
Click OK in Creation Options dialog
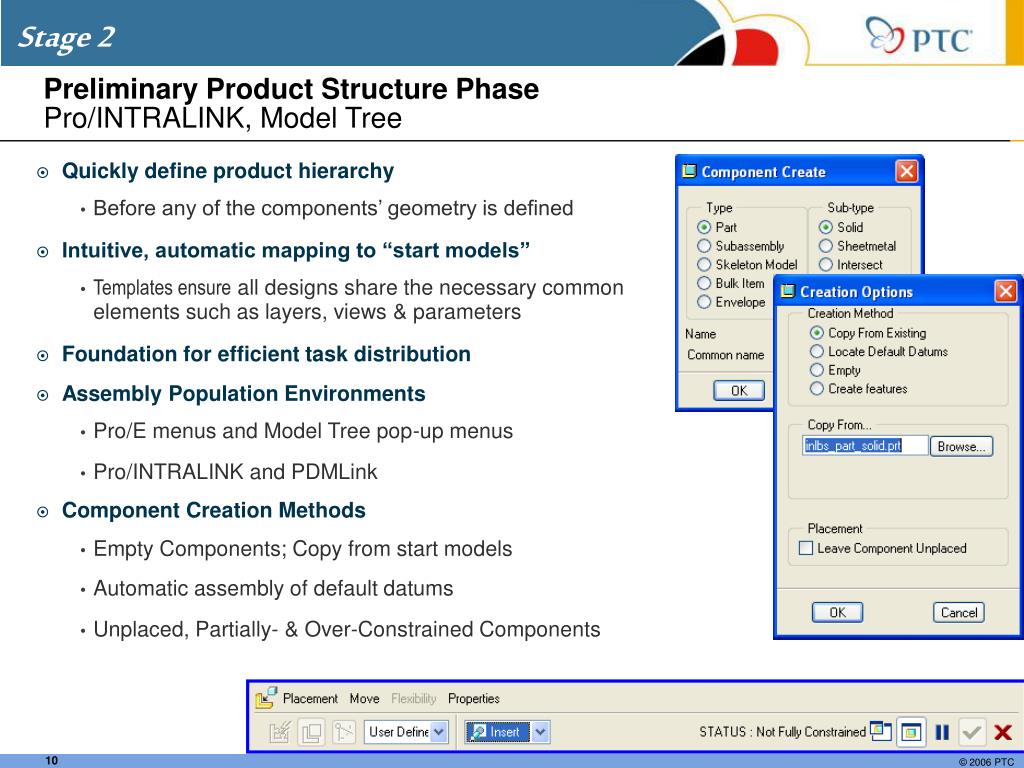pyautogui.click(x=837, y=613)
